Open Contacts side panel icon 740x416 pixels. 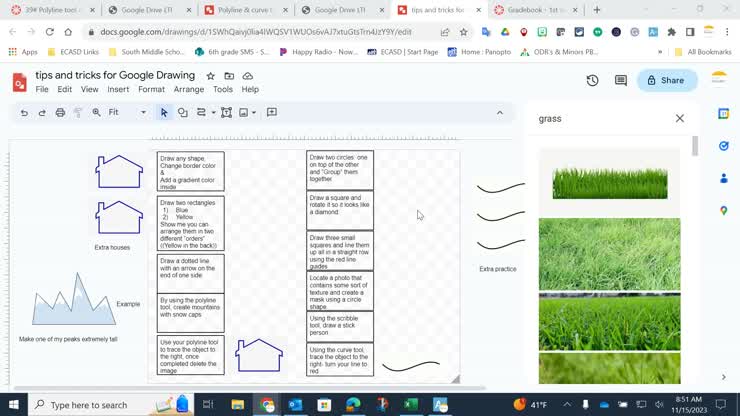click(x=723, y=178)
